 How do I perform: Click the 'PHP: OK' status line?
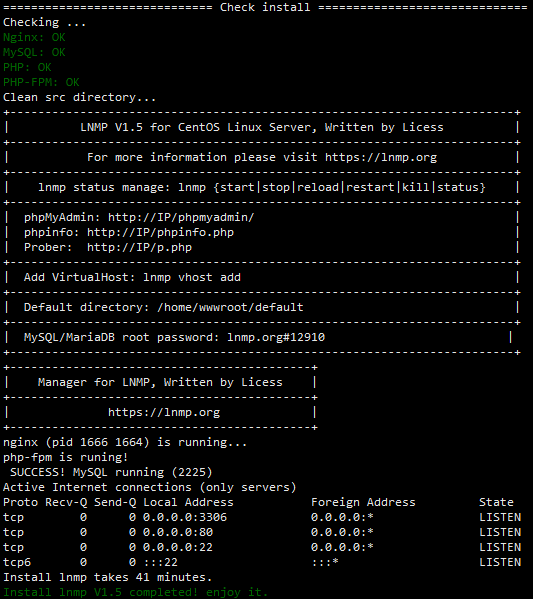click(27, 67)
